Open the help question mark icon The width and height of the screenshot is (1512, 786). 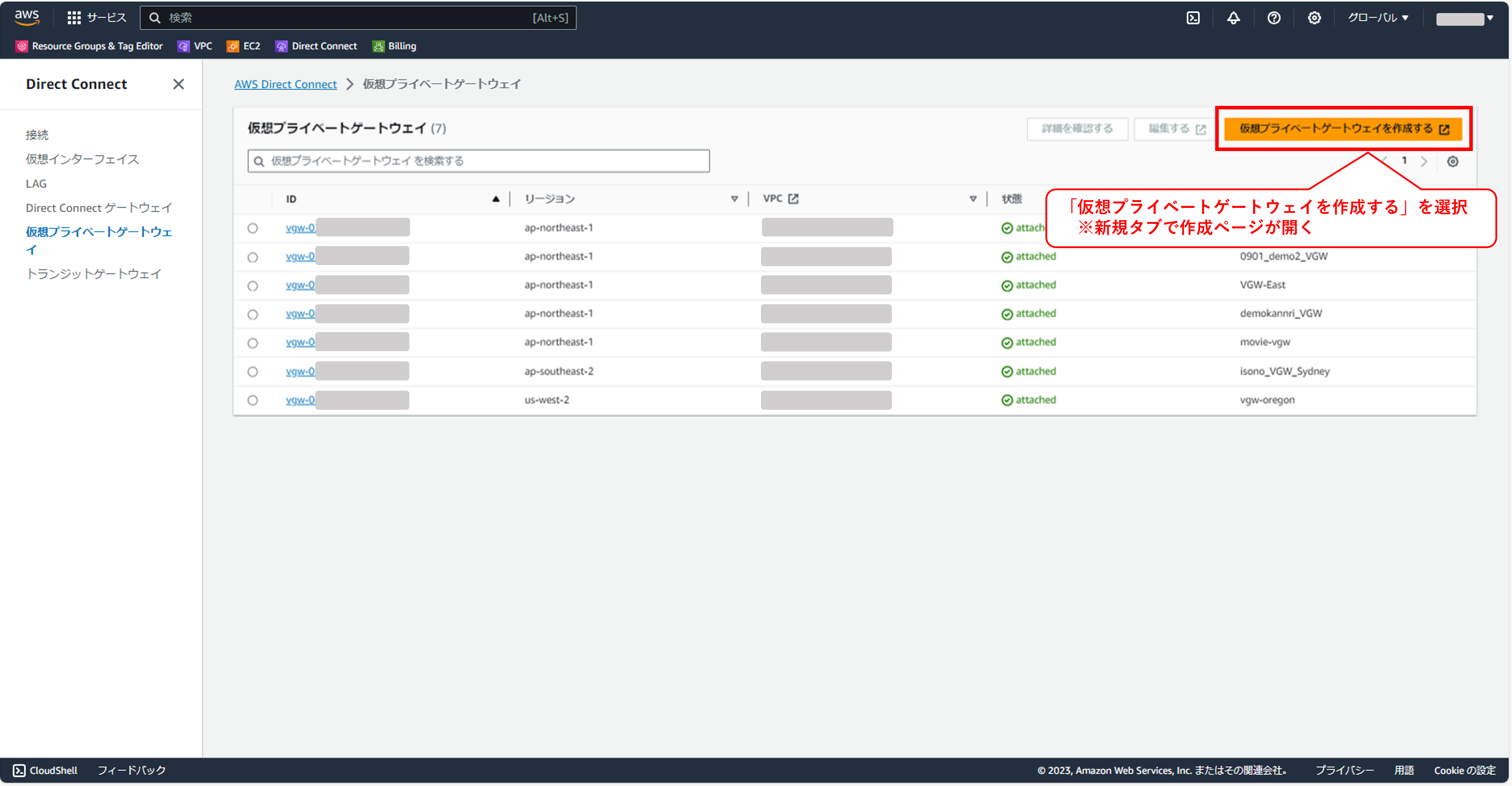(1273, 18)
